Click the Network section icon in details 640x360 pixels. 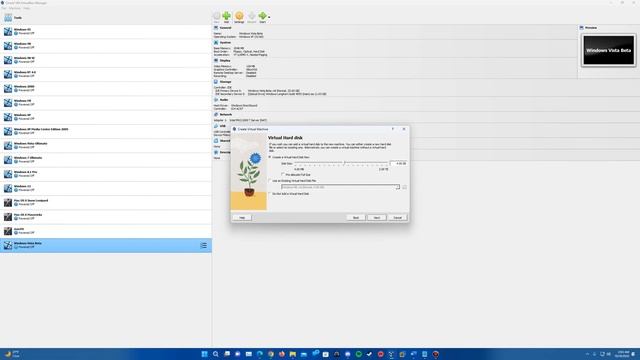216,114
